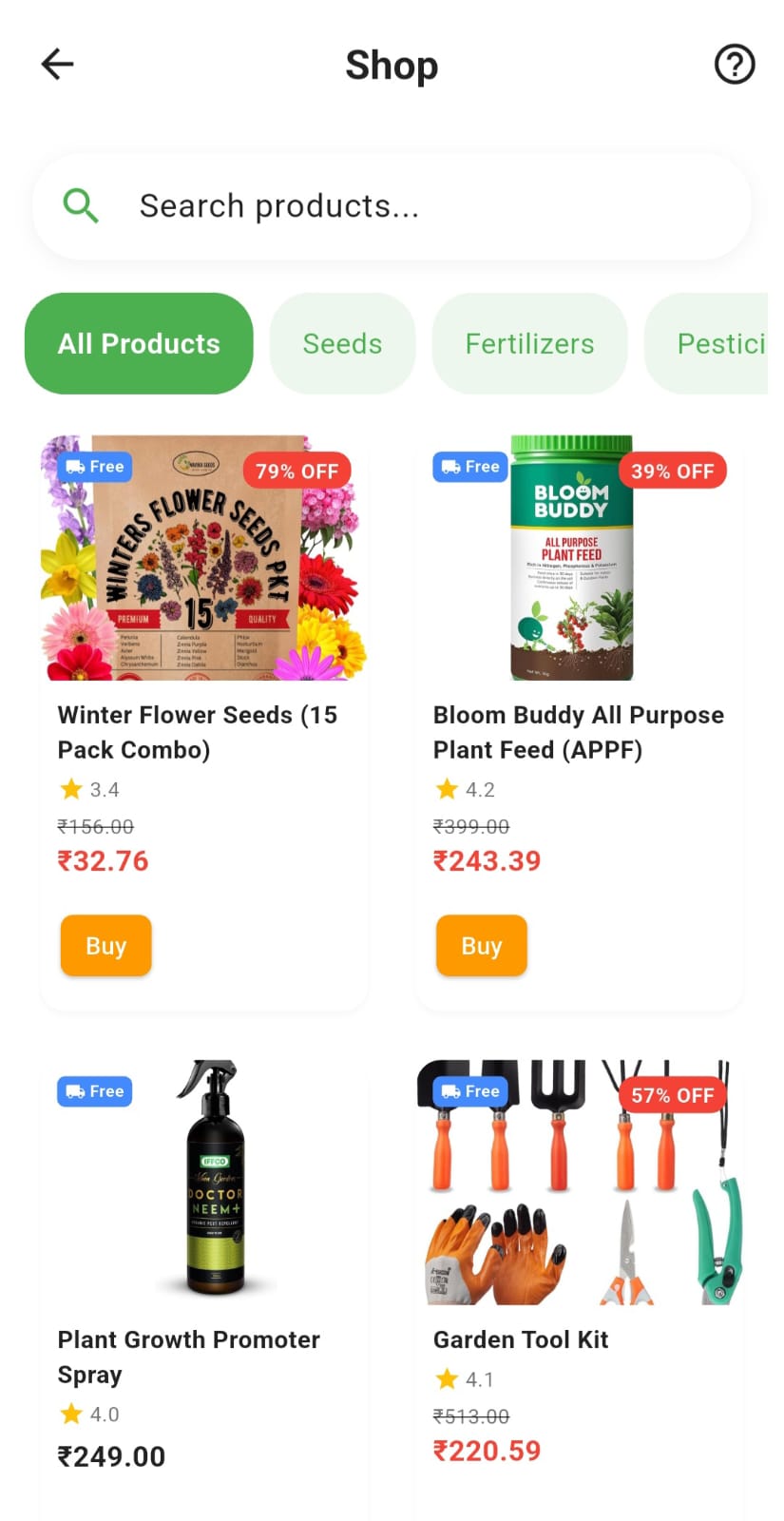
Task: Switch to the Seeds category
Action: [x=342, y=343]
